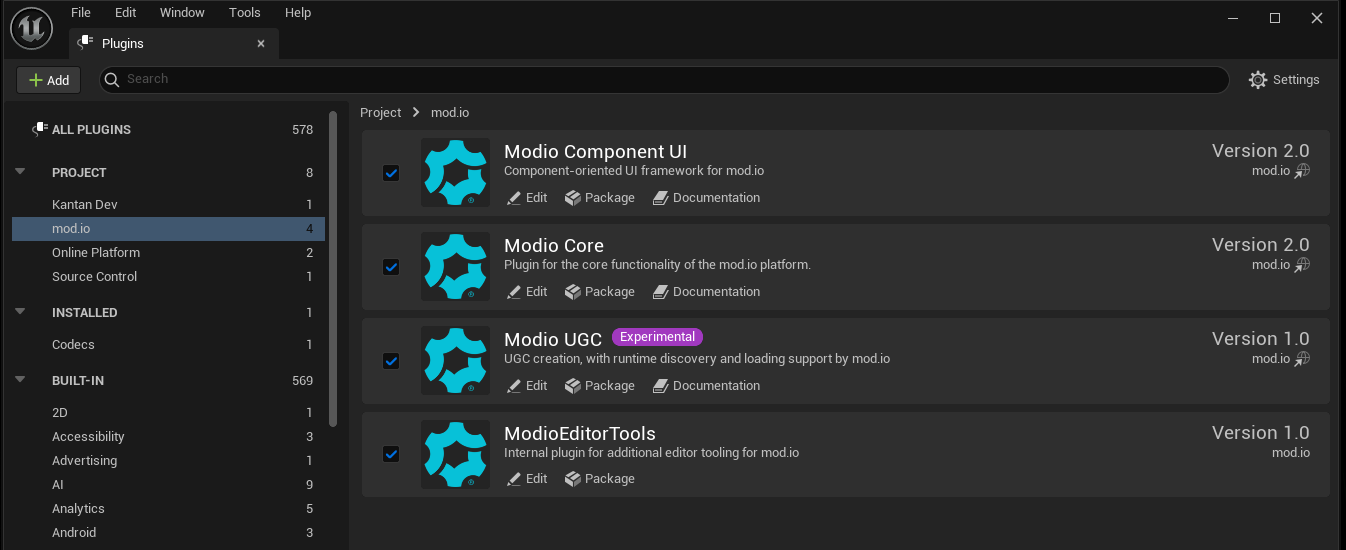Open mod.io link under Modio UGC version

1271,359
